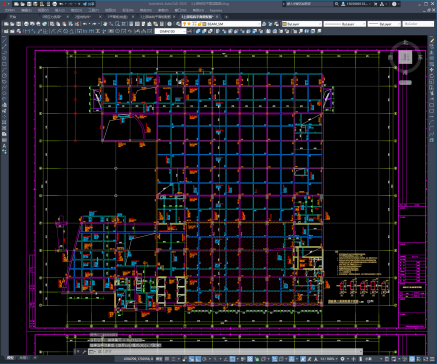The image size is (437, 364).
Task: Select the Move tool in Modify toolbar
Action: [432, 70]
